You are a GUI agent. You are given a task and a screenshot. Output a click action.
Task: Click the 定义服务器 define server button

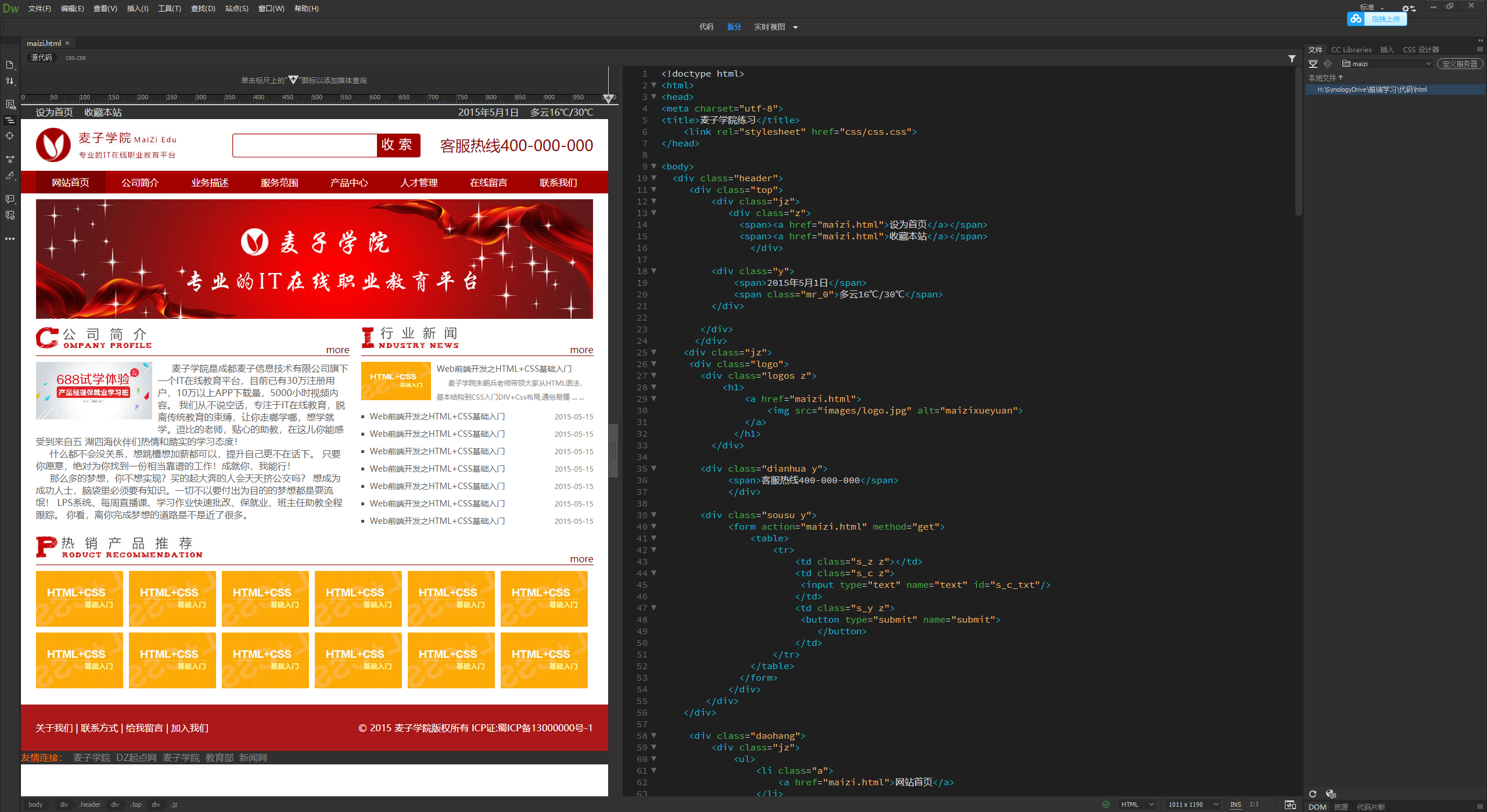1460,64
